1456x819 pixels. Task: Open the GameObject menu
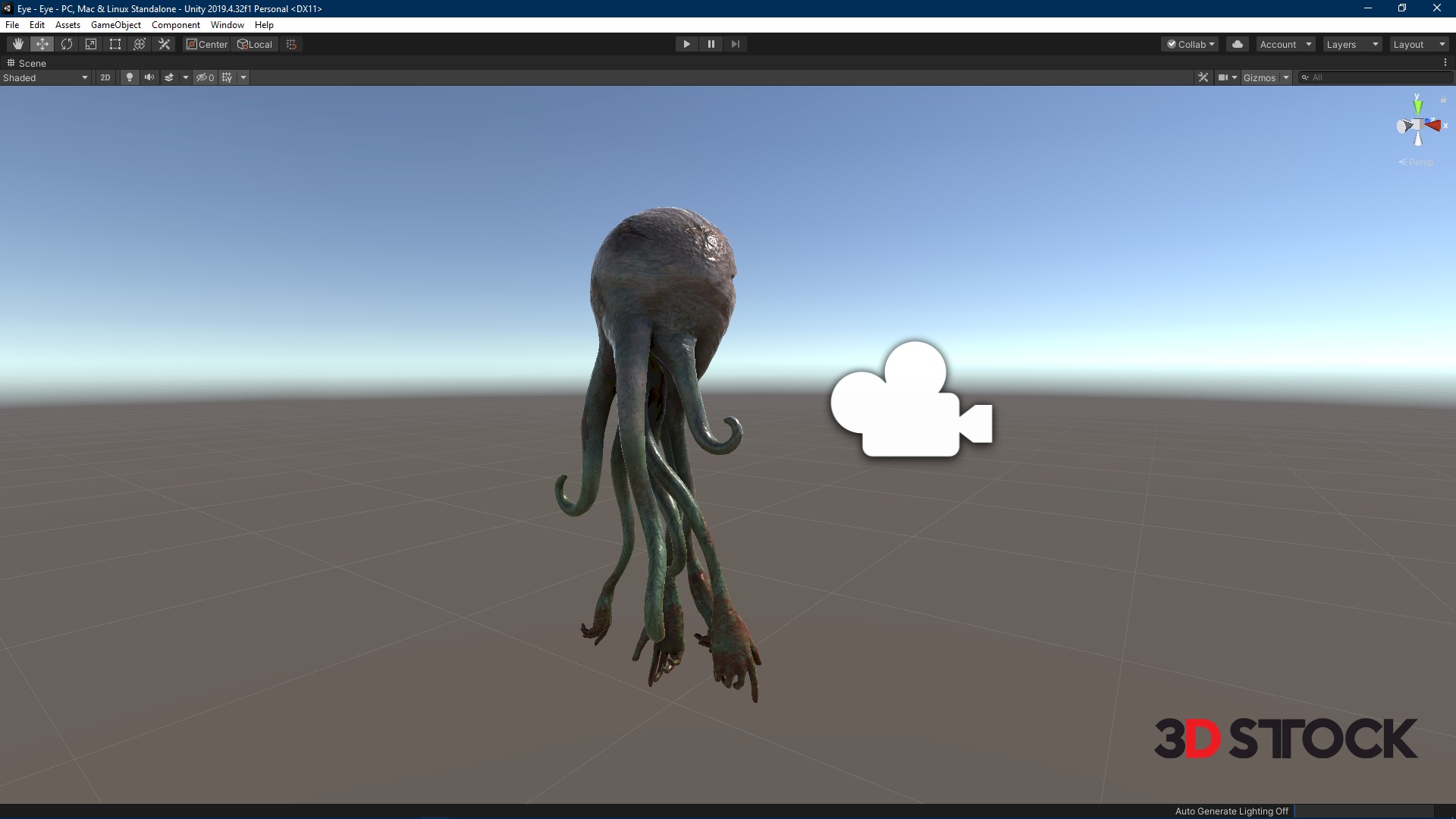[x=115, y=25]
